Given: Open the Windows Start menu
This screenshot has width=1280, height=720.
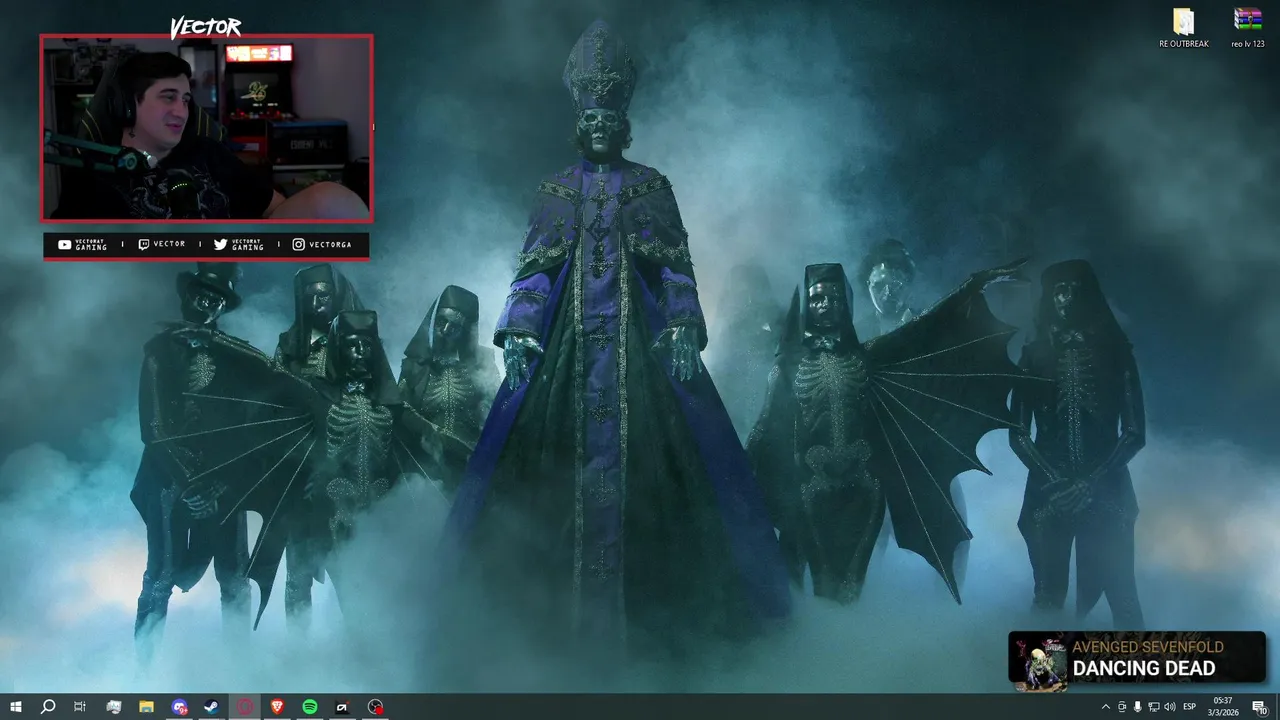Looking at the screenshot, I should point(15,707).
